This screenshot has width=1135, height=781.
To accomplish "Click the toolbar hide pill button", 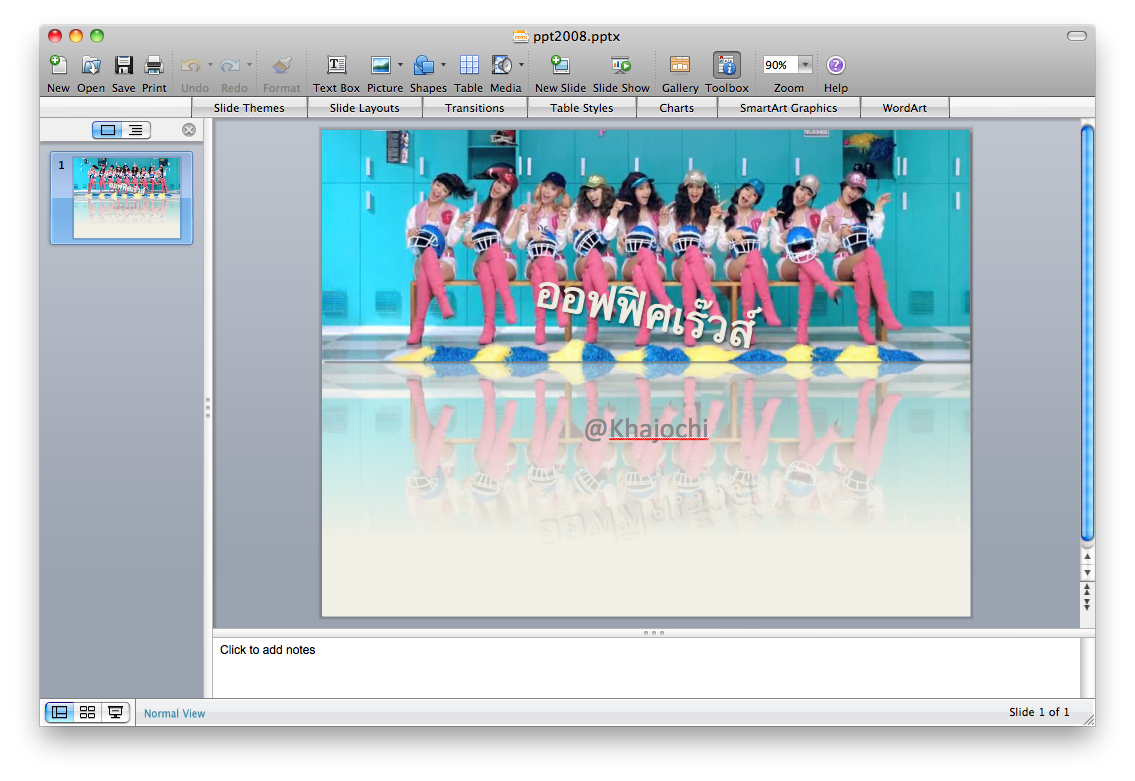I will [1077, 36].
